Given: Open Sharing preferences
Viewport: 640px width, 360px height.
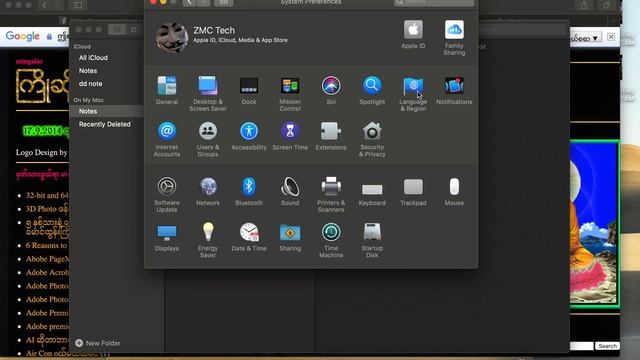Looking at the screenshot, I should click(x=290, y=237).
